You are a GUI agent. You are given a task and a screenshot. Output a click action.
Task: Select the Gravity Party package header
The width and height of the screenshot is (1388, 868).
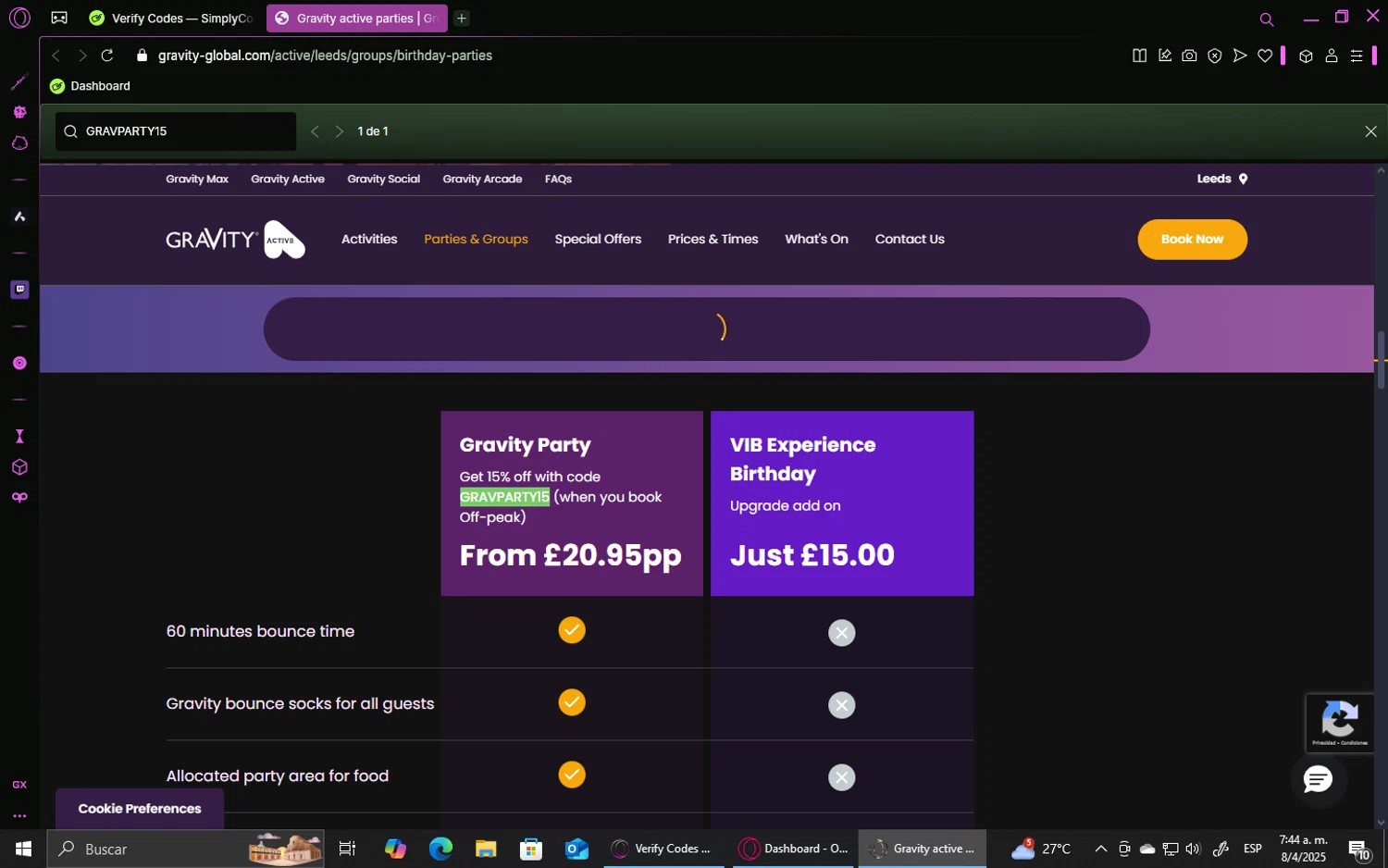[x=572, y=503]
